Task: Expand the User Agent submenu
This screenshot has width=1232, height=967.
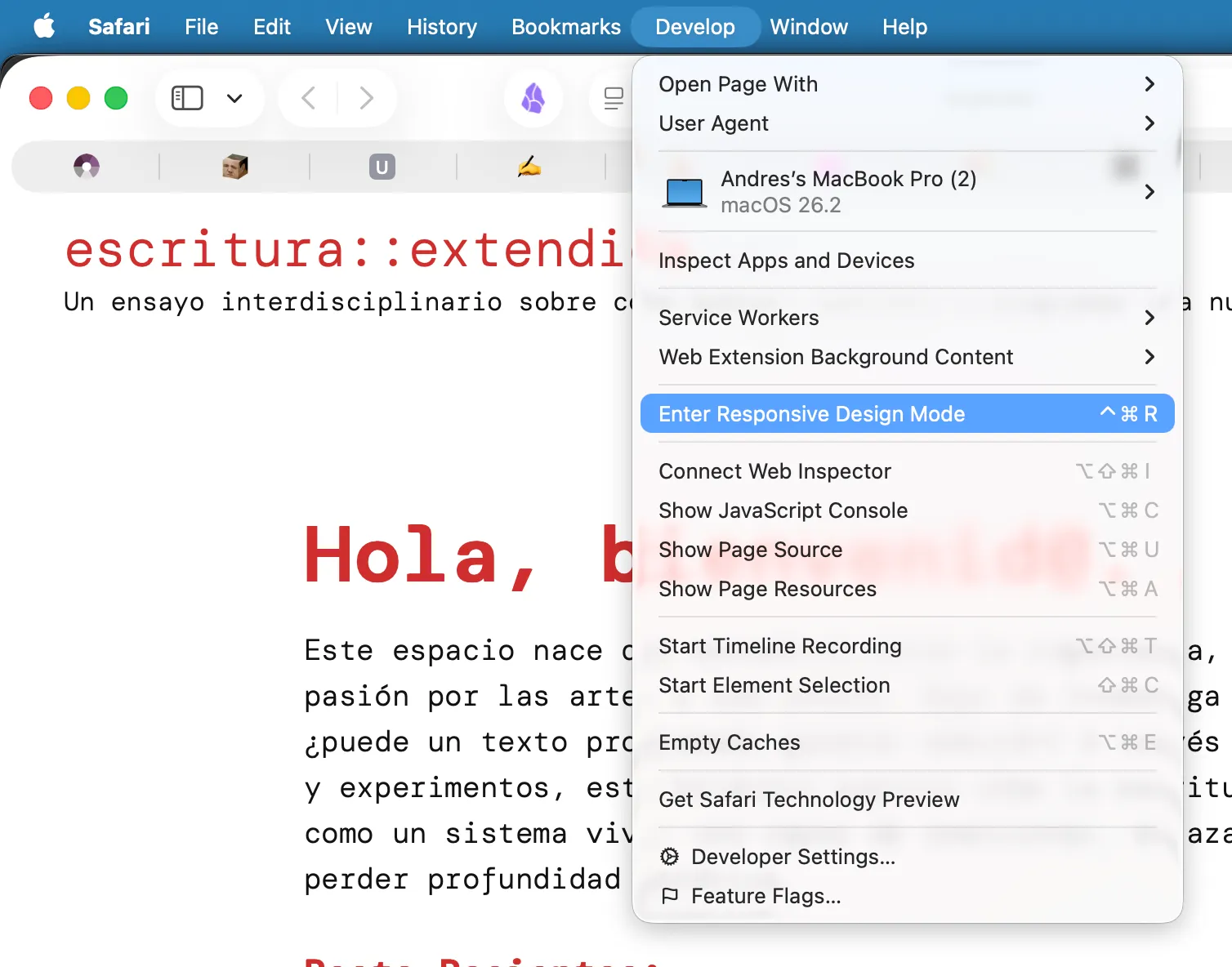Action: point(713,123)
